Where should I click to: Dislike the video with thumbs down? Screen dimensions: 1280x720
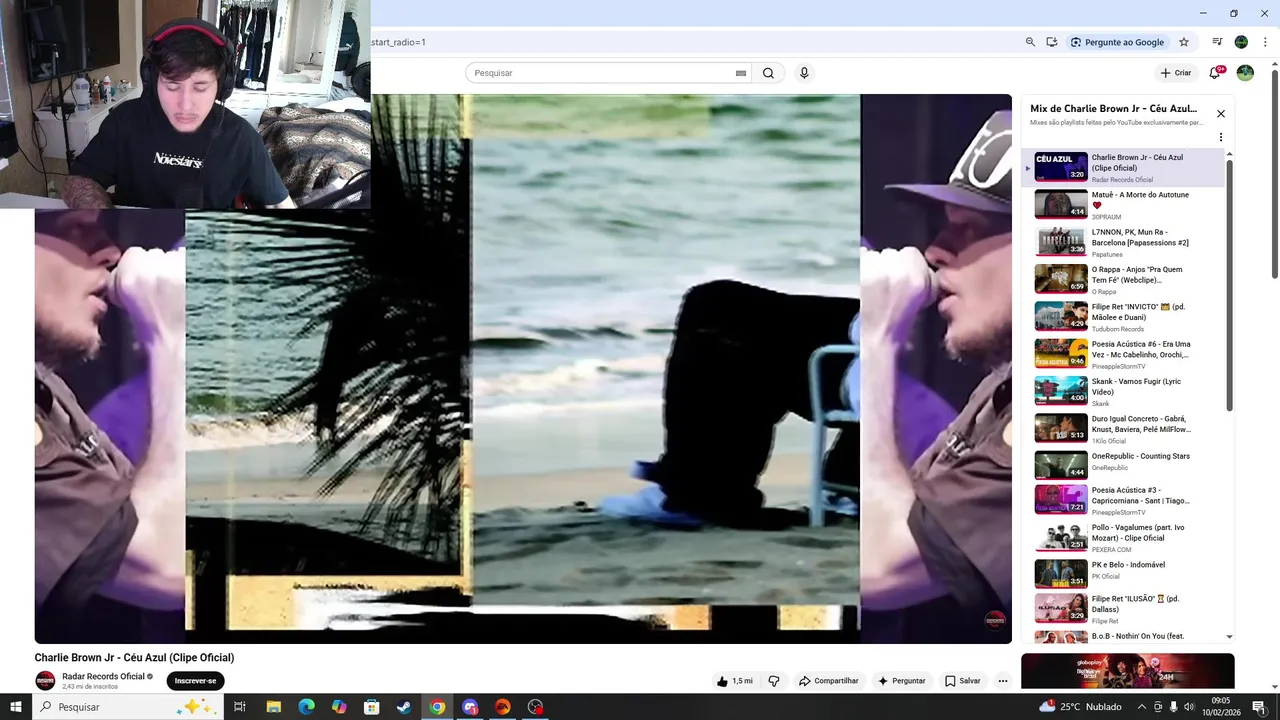coord(774,681)
